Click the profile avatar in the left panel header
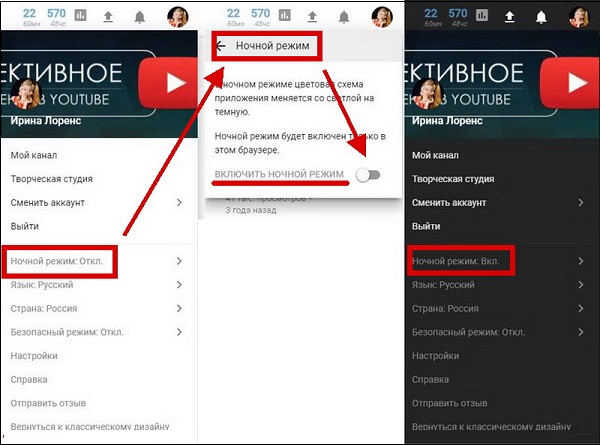The height and width of the screenshot is (445, 600). point(178,17)
